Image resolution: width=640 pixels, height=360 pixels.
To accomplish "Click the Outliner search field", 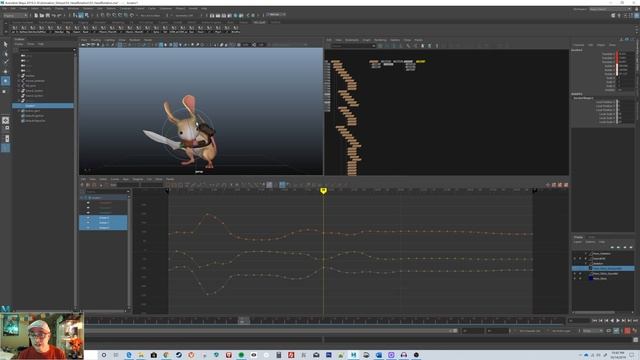I will pos(45,49).
